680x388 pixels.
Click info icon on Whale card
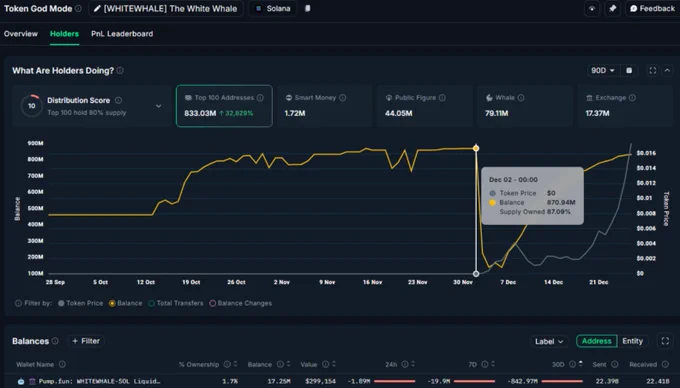tap(521, 98)
